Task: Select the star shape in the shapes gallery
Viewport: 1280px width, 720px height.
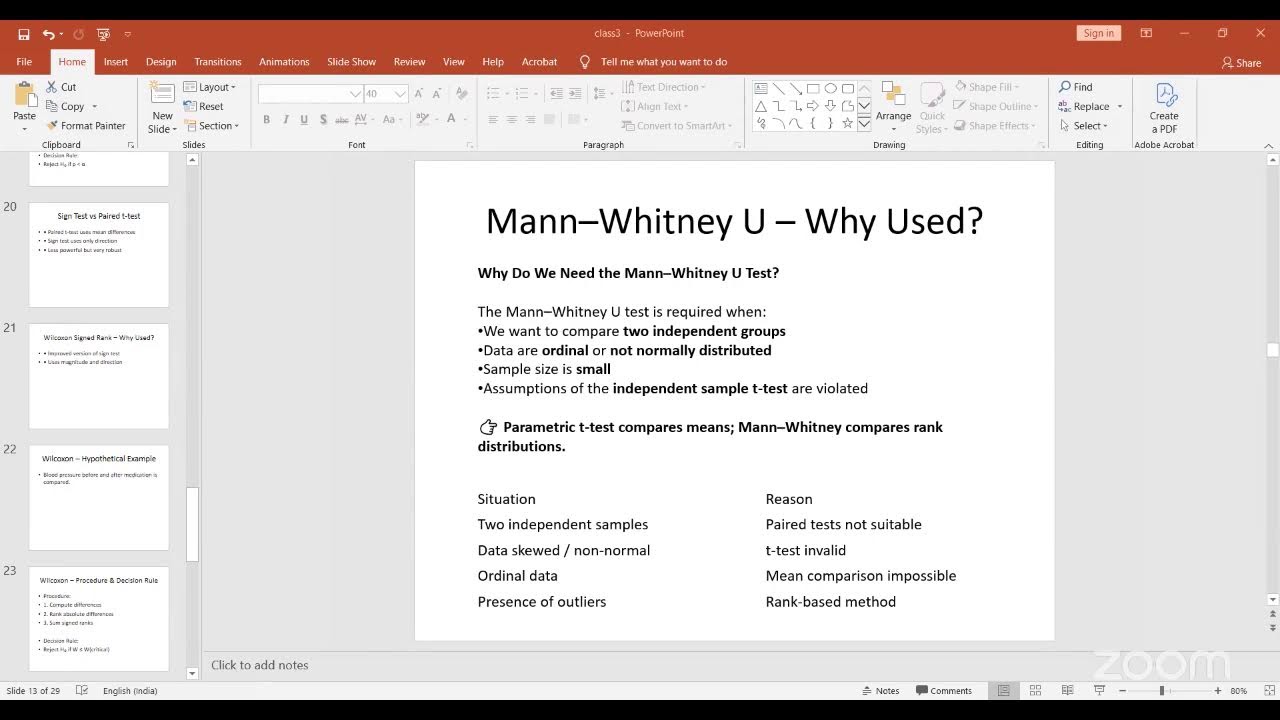Action: (x=847, y=123)
